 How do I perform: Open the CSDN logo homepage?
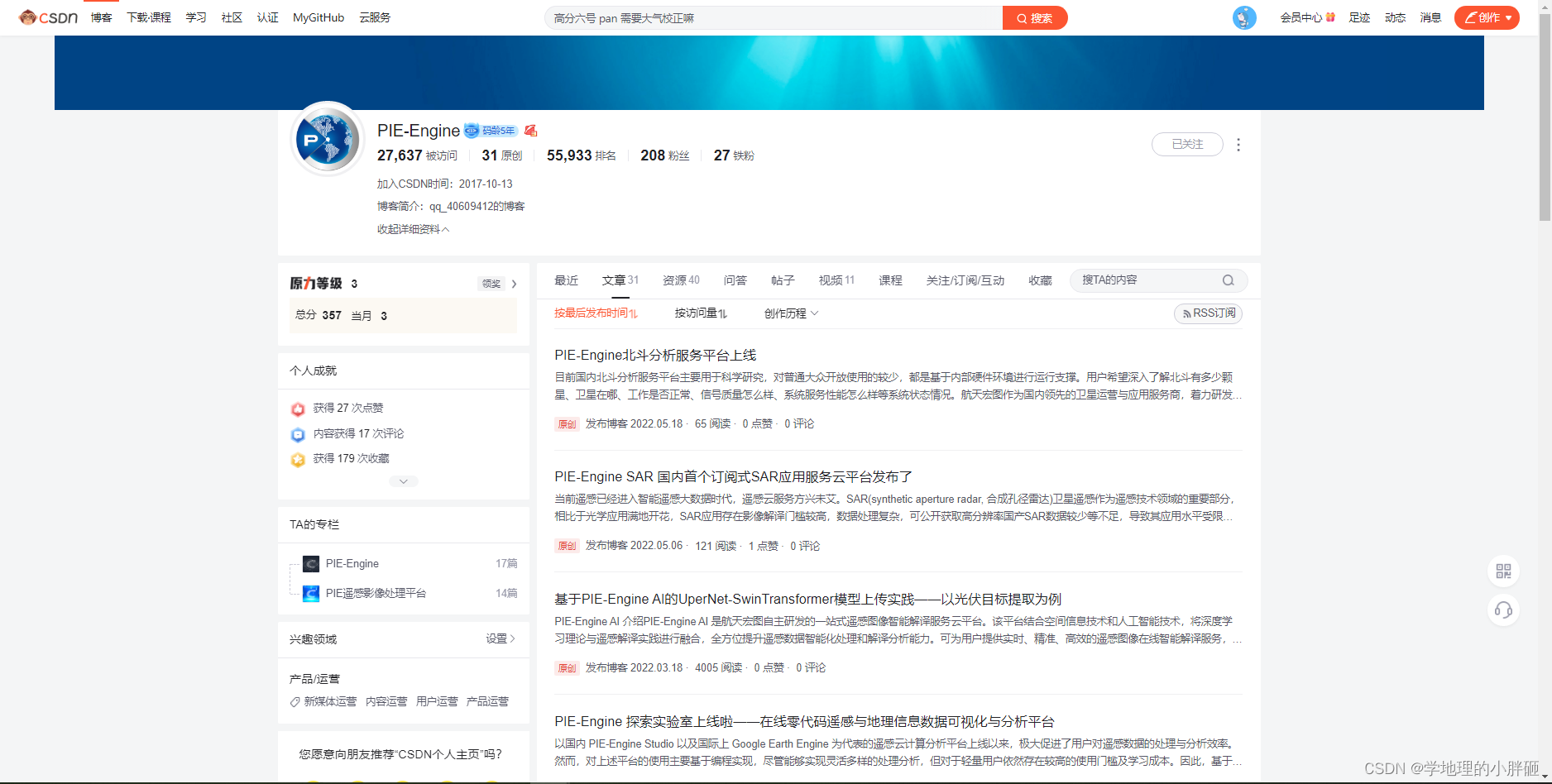49,17
